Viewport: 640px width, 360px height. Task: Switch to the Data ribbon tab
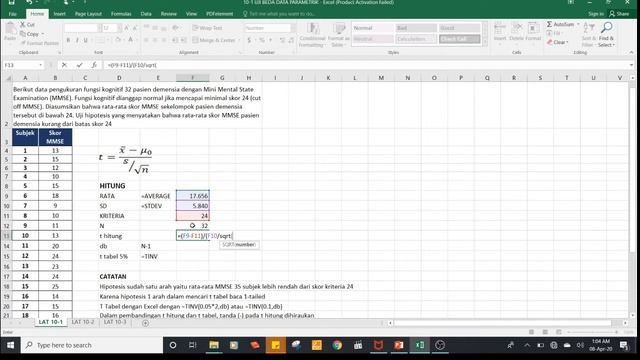point(146,14)
